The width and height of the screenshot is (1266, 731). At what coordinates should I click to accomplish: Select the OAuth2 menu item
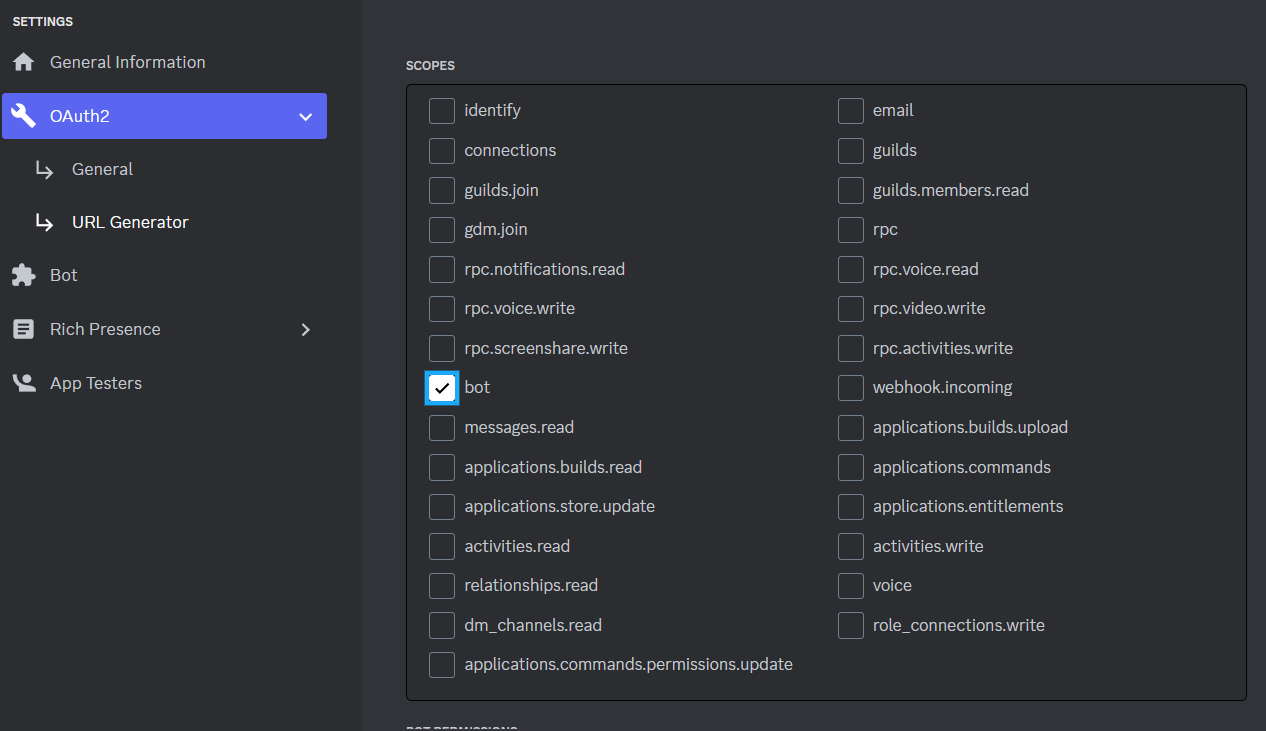(164, 116)
